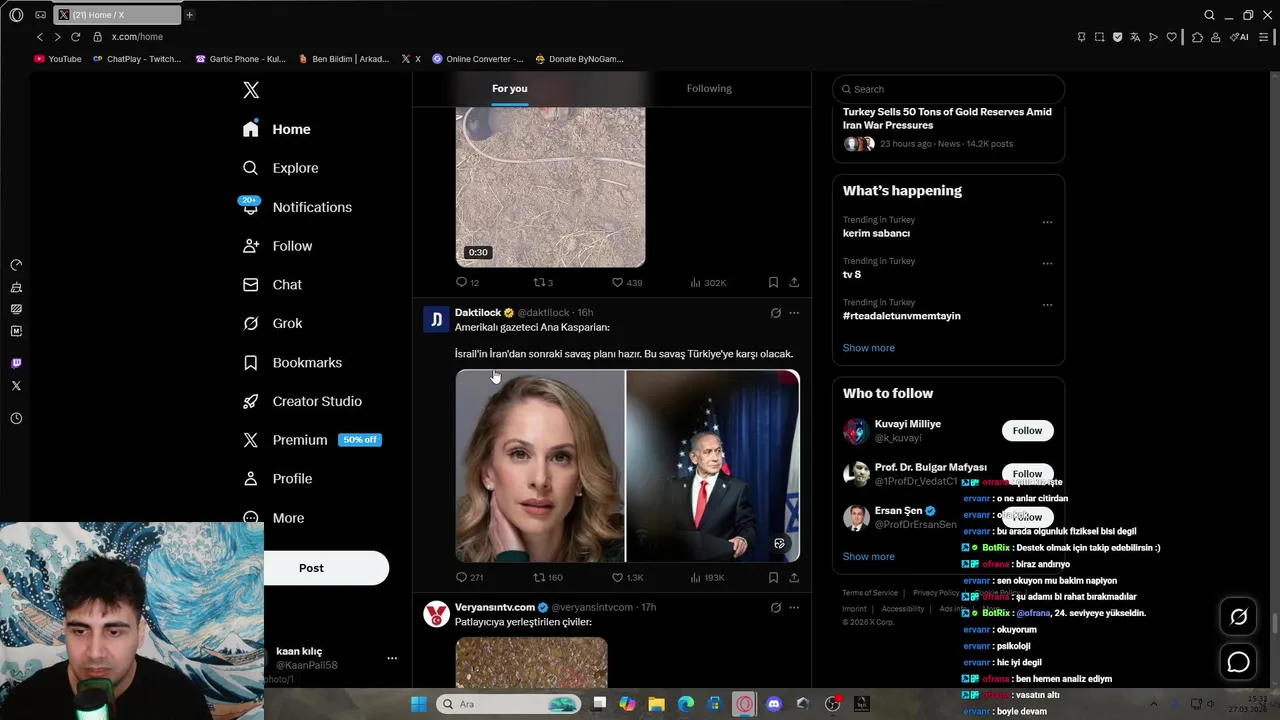The height and width of the screenshot is (720, 1280).
Task: Open Opera translate page icon
Action: click(1135, 37)
